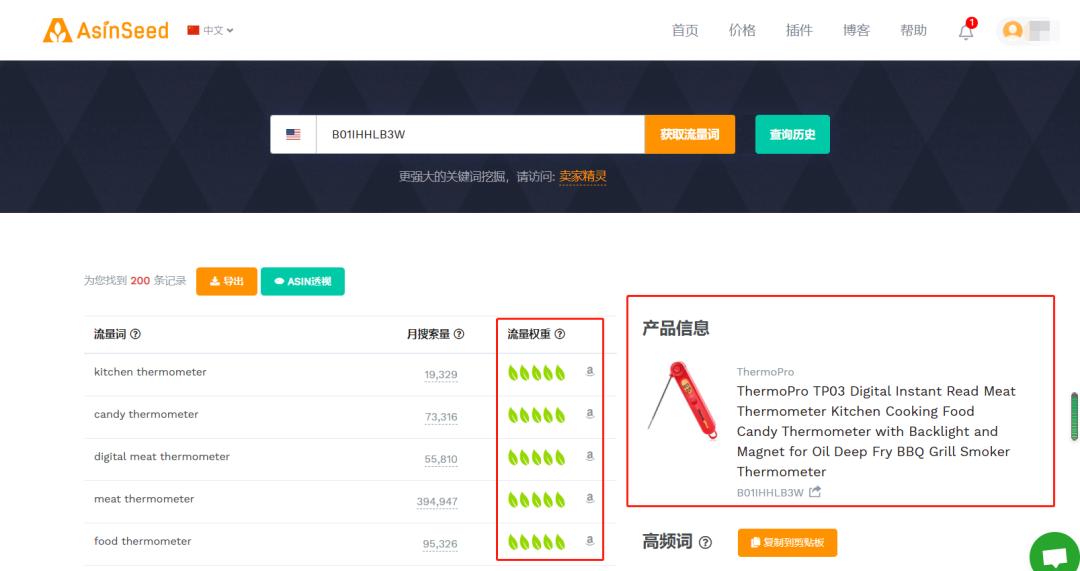Click the AsinSeed logo
The image size is (1080, 571).
pyautogui.click(x=105, y=30)
